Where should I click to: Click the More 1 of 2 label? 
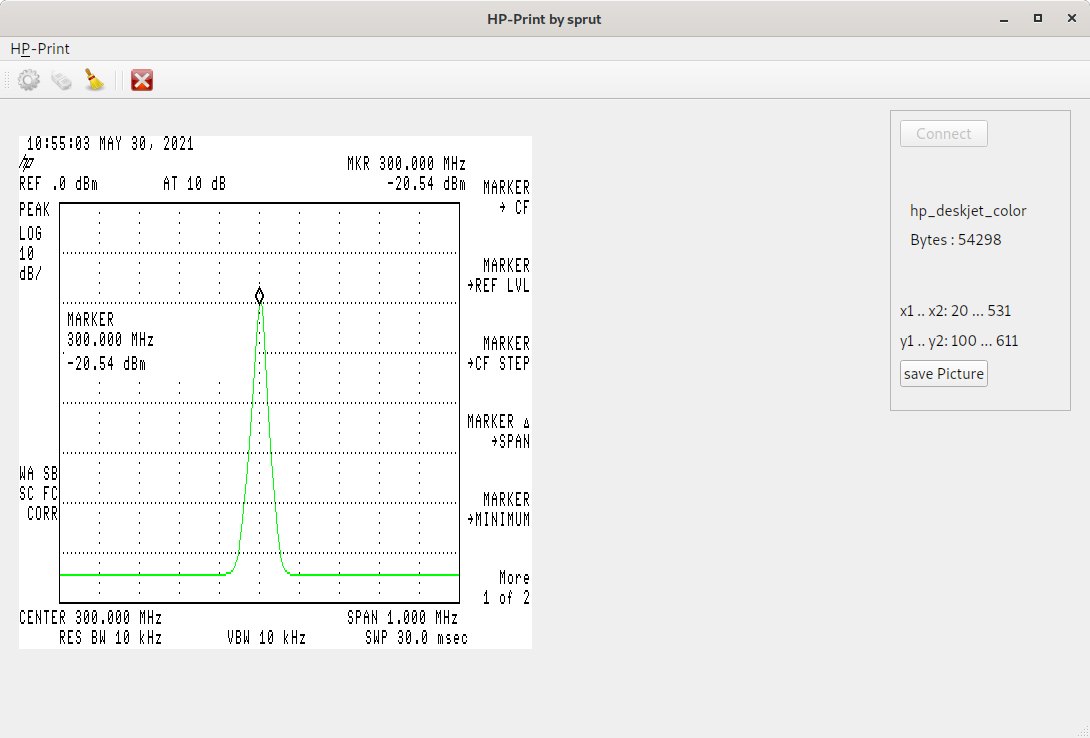pyautogui.click(x=507, y=587)
